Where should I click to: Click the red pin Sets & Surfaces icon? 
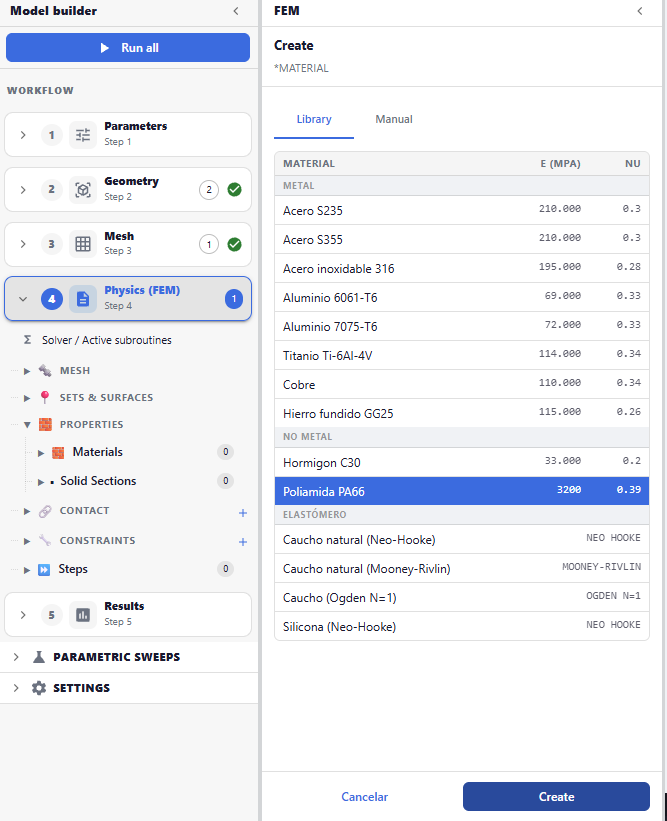tap(45, 397)
